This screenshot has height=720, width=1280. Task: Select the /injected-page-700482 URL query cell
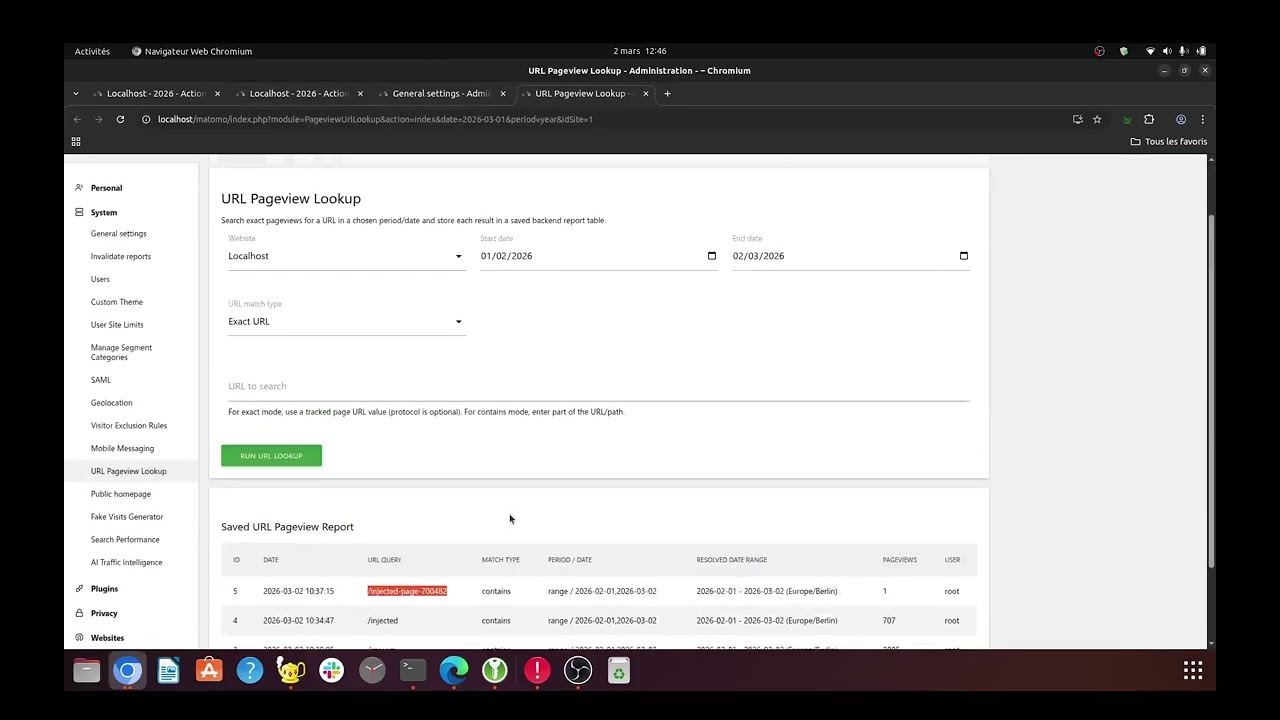pos(407,591)
